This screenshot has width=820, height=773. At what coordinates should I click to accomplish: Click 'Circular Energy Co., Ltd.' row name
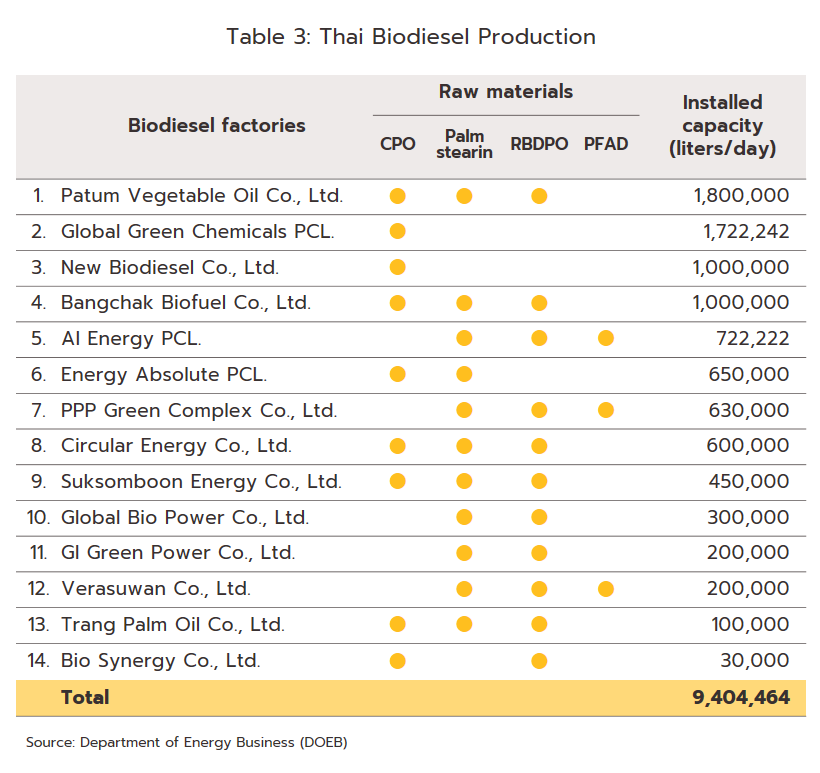tap(176, 446)
